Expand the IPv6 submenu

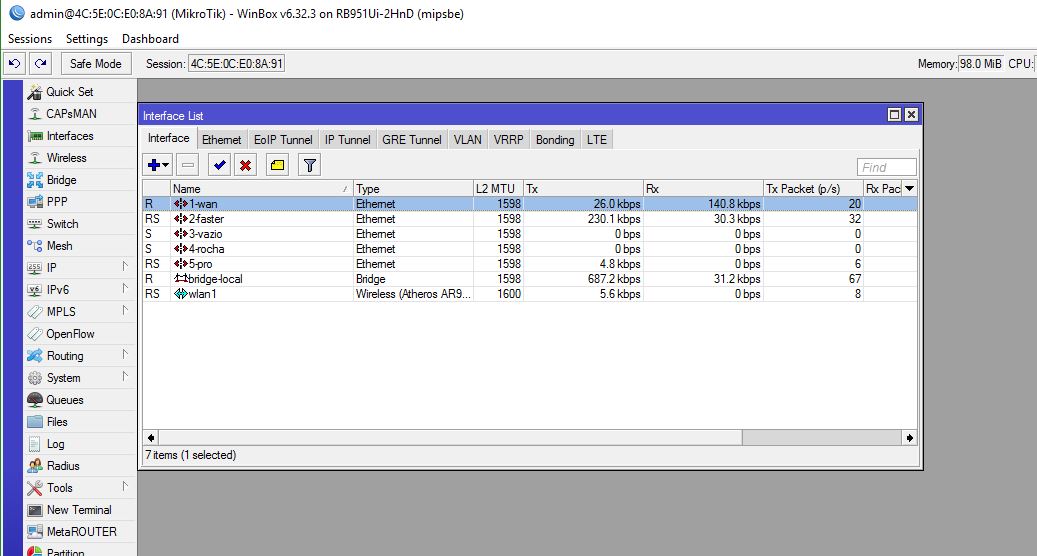point(79,290)
